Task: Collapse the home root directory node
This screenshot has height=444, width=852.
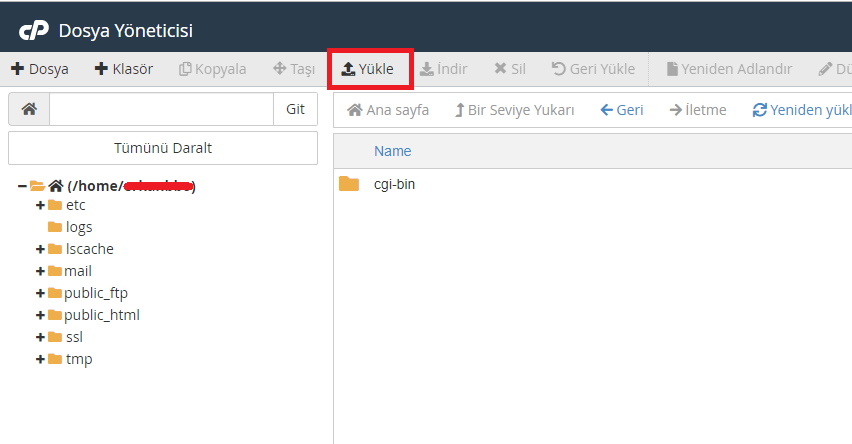Action: 22,186
